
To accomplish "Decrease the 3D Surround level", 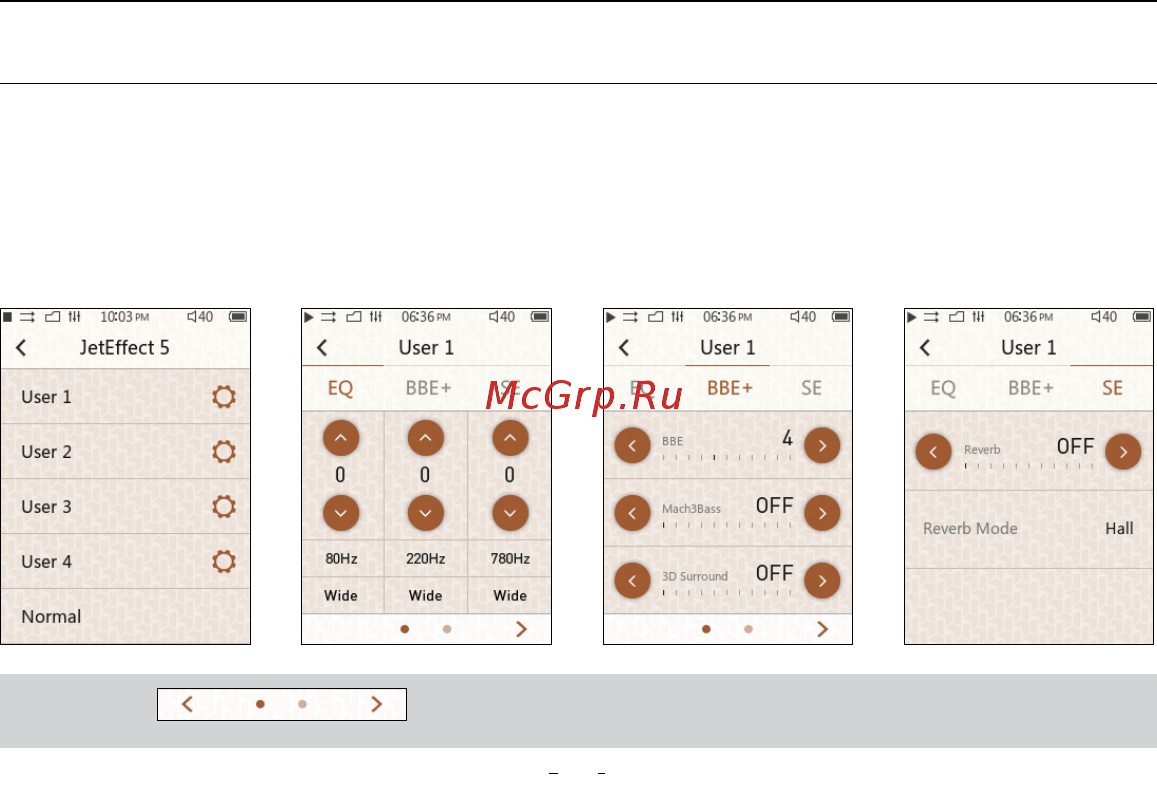I will pyautogui.click(x=632, y=581).
